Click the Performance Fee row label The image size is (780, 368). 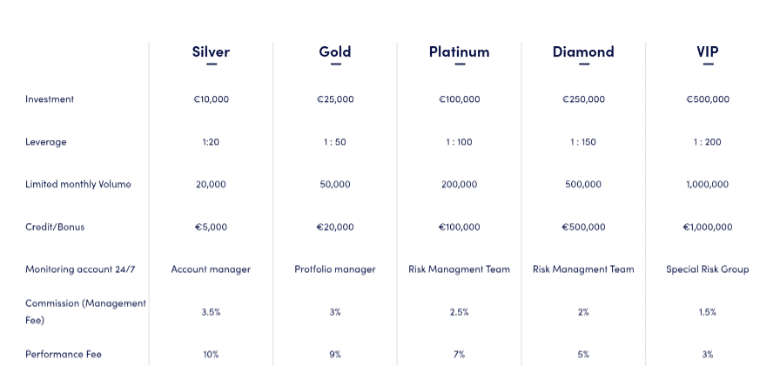point(63,354)
